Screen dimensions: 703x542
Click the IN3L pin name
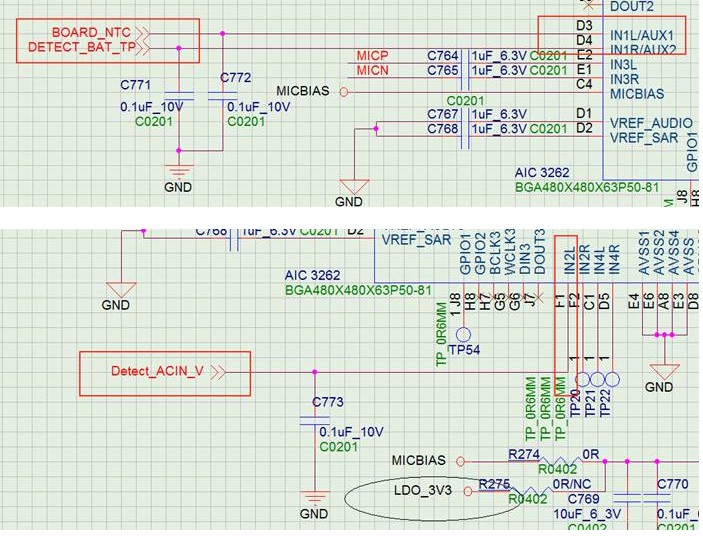[623, 65]
